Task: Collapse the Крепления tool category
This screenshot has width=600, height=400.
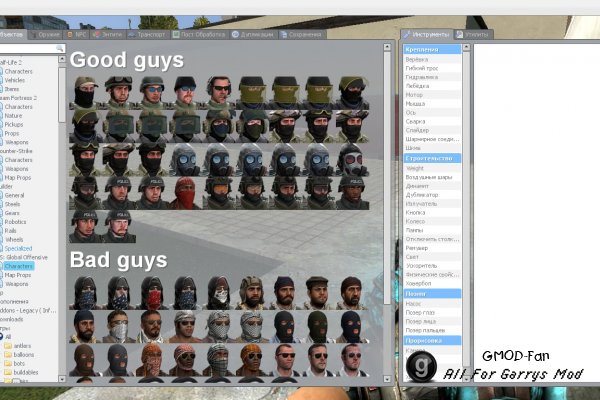Action: coord(432,49)
